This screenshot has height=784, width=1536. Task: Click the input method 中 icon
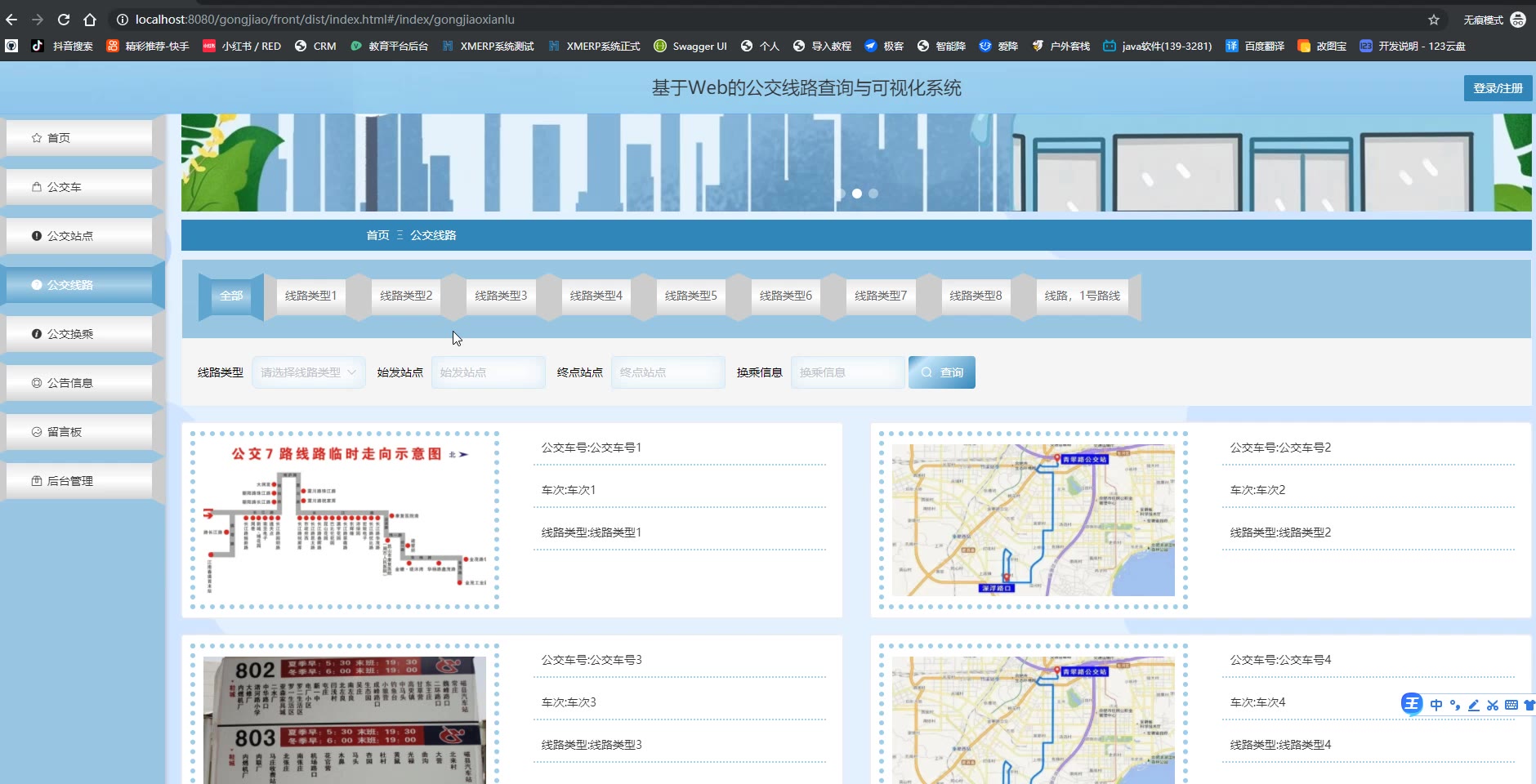[x=1436, y=705]
